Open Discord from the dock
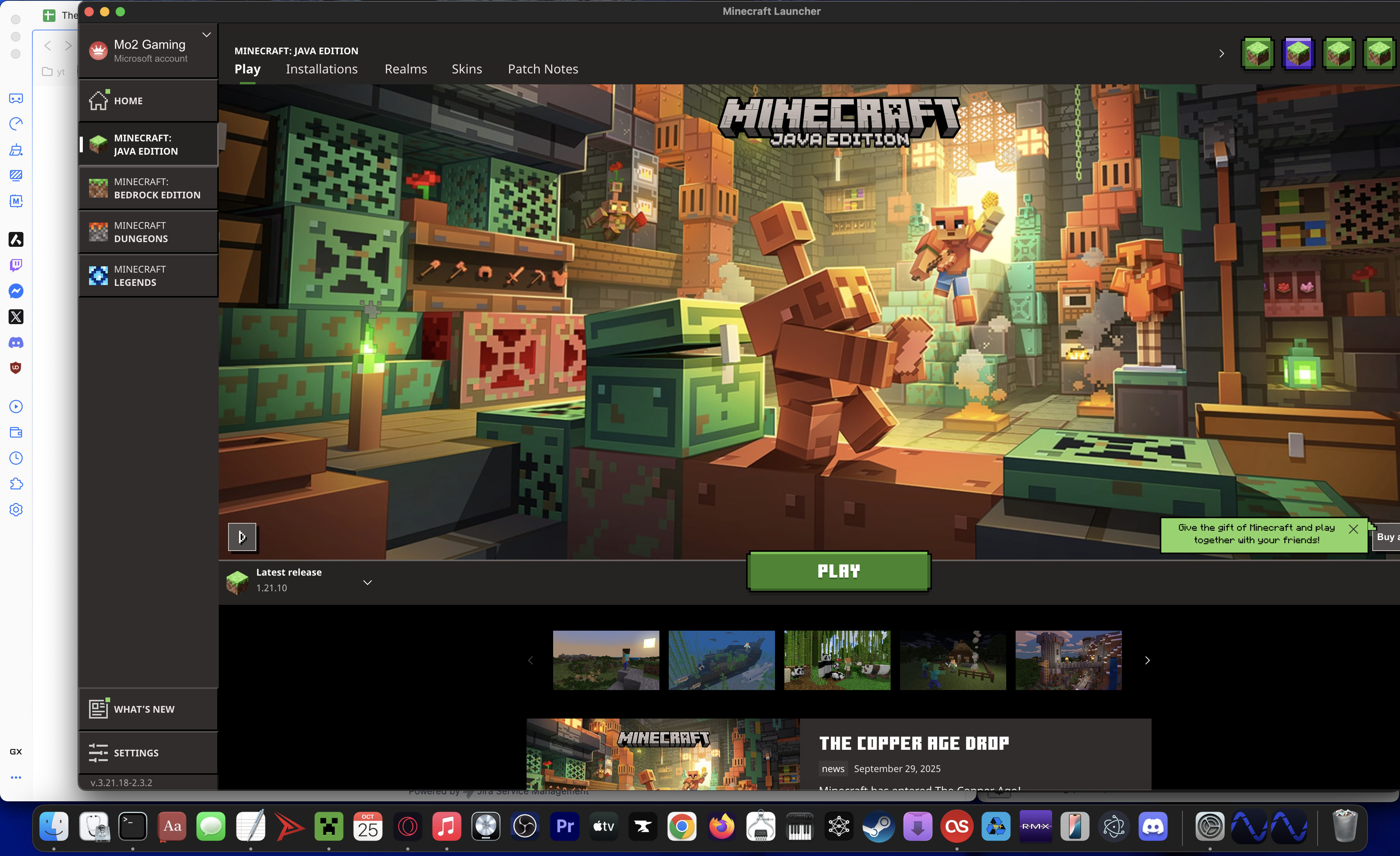The height and width of the screenshot is (856, 1400). click(x=1153, y=826)
